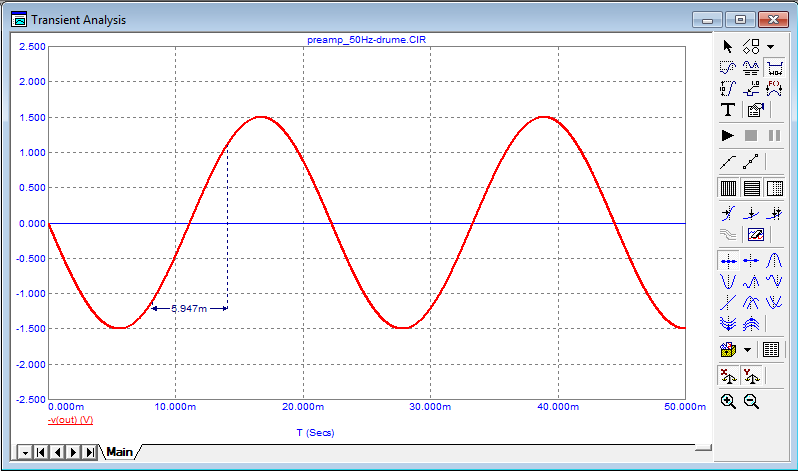Select Bottom cursor positioning mode
The height and width of the screenshot is (471, 798).
pos(774,302)
